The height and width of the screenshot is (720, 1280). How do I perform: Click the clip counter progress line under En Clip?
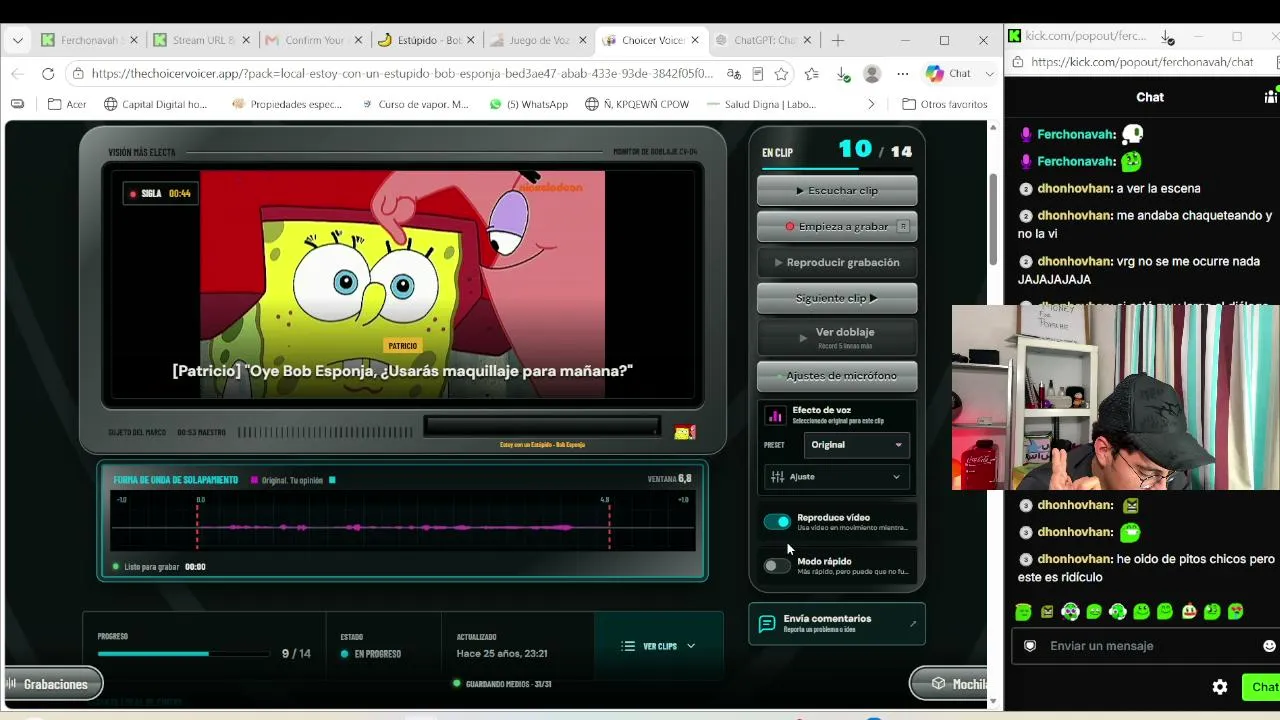click(x=837, y=167)
